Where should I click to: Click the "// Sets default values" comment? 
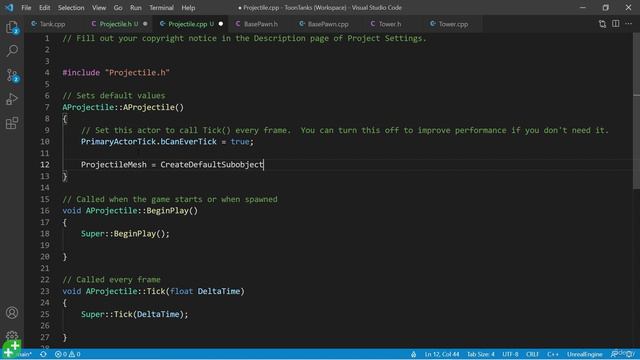point(114,96)
